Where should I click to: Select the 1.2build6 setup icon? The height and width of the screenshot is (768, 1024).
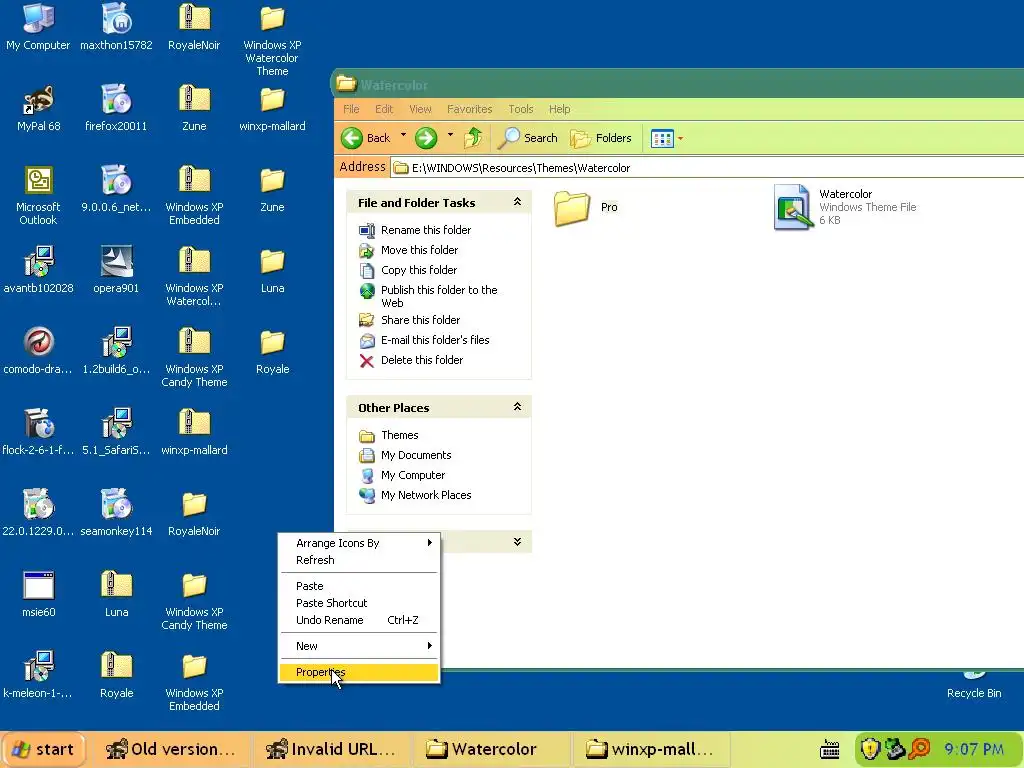116,351
